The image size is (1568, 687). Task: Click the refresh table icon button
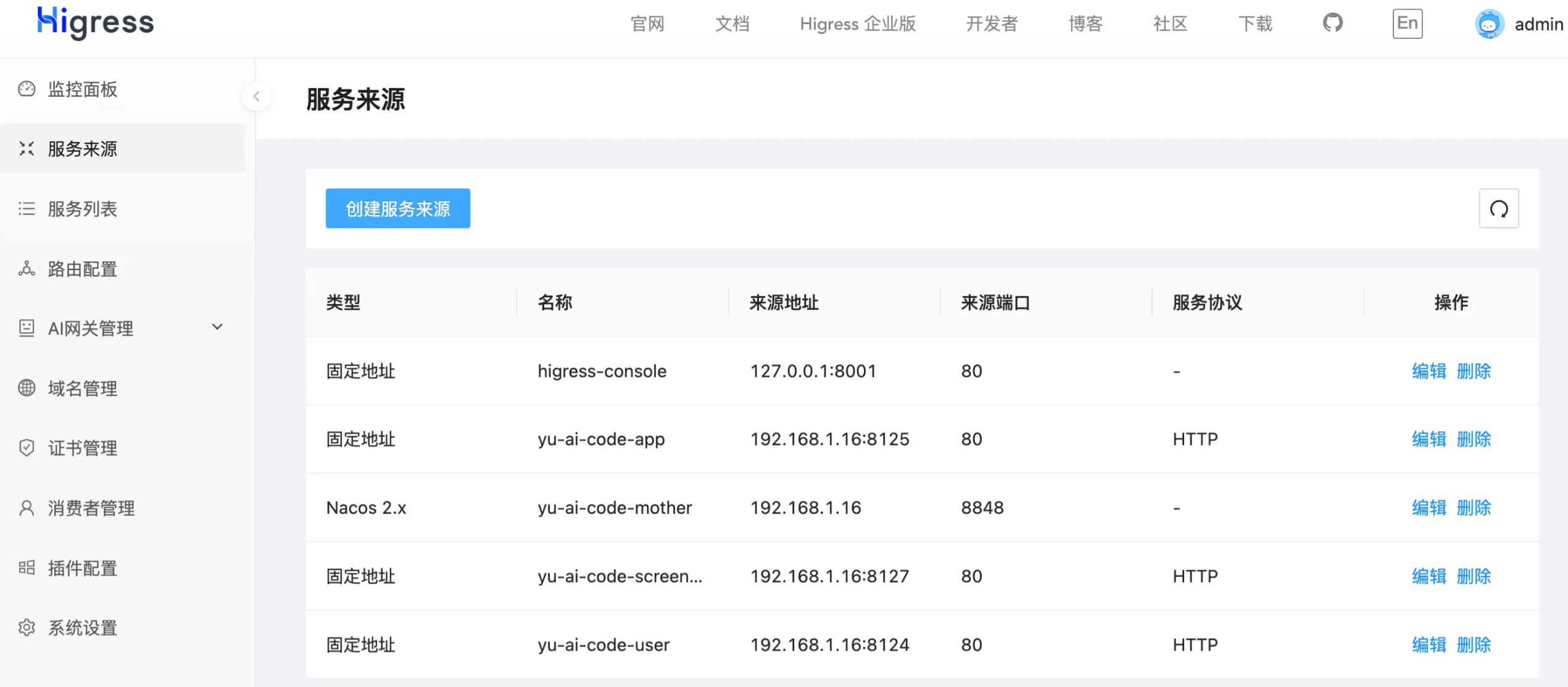coord(1498,209)
